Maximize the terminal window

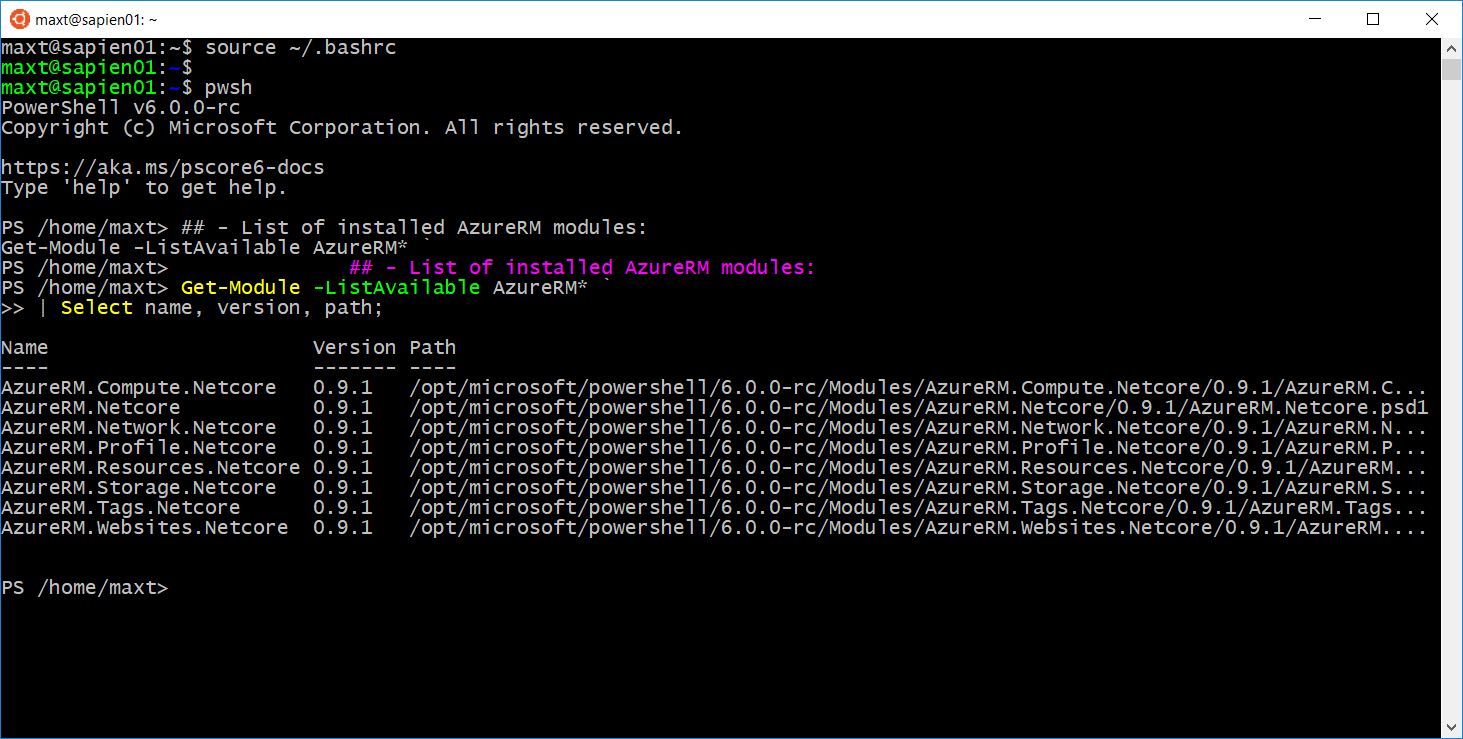(1373, 19)
